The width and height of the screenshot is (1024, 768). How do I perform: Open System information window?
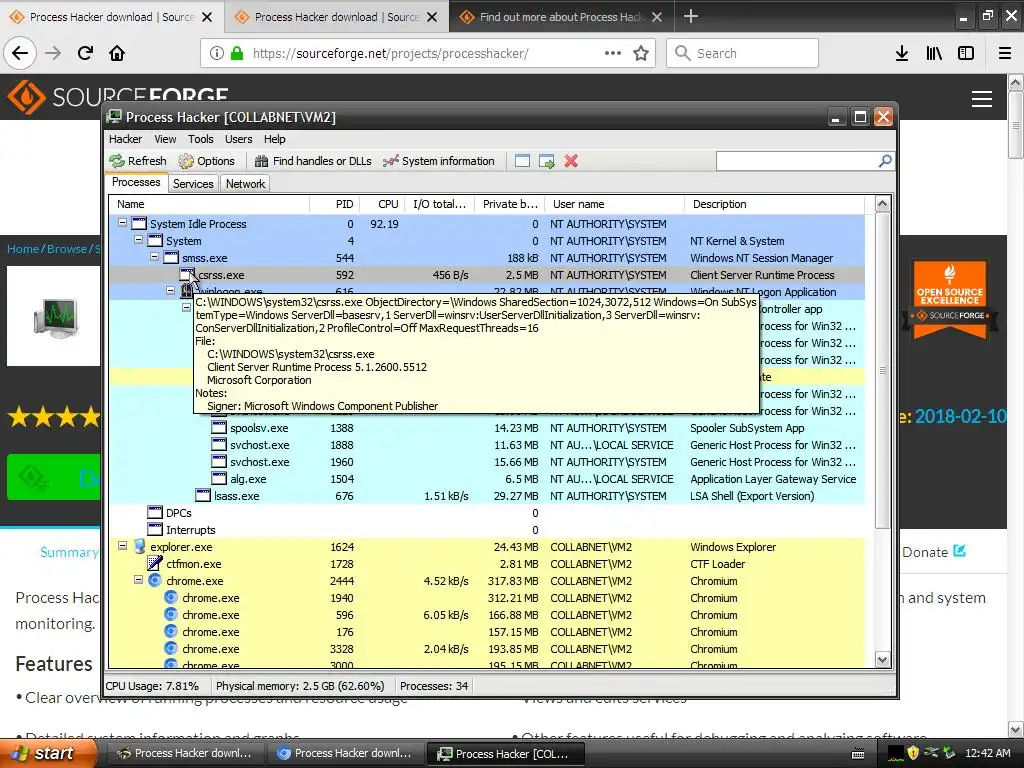click(439, 161)
